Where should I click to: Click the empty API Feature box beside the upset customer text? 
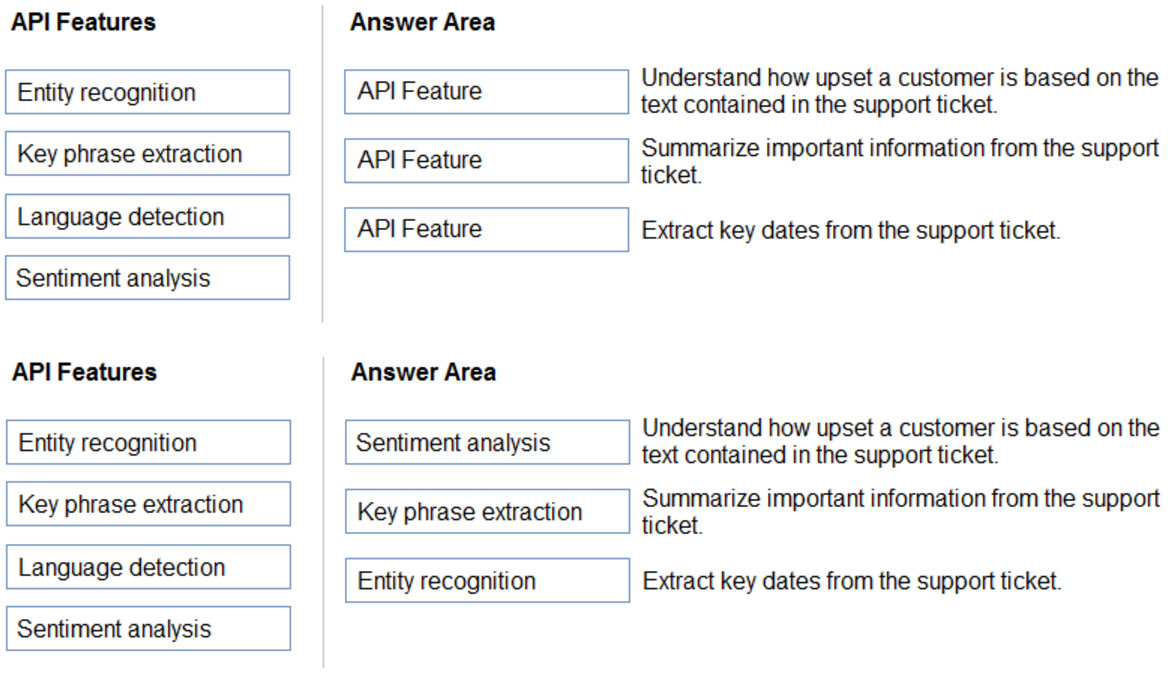(486, 91)
